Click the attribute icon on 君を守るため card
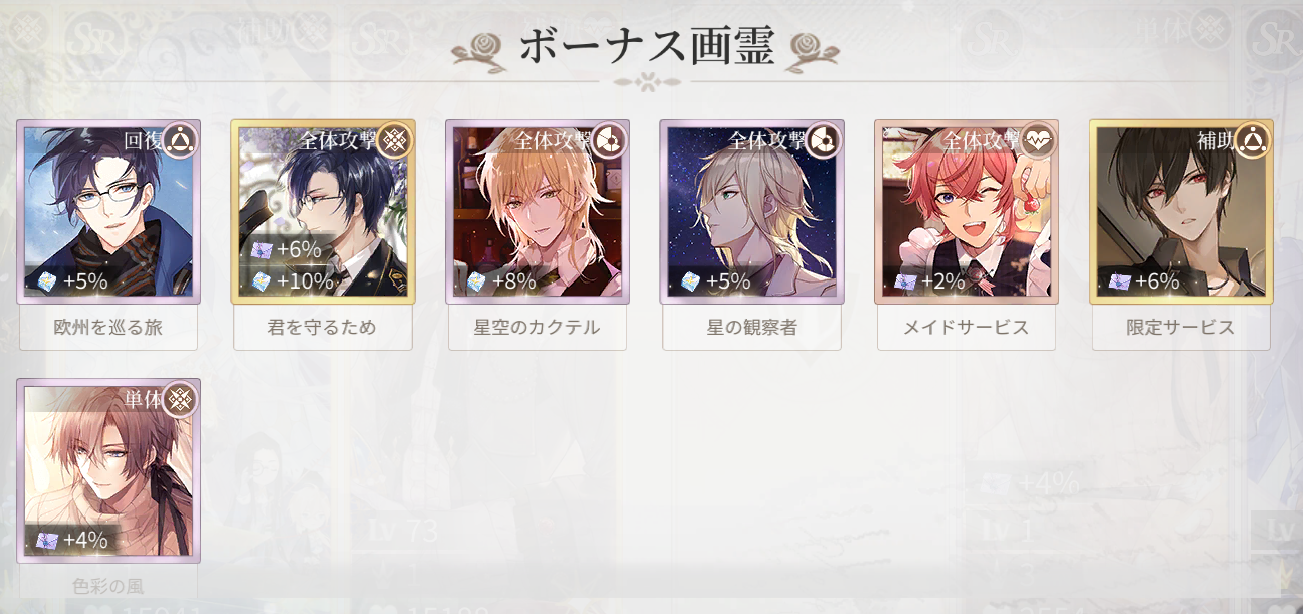The height and width of the screenshot is (614, 1303). click(x=395, y=140)
